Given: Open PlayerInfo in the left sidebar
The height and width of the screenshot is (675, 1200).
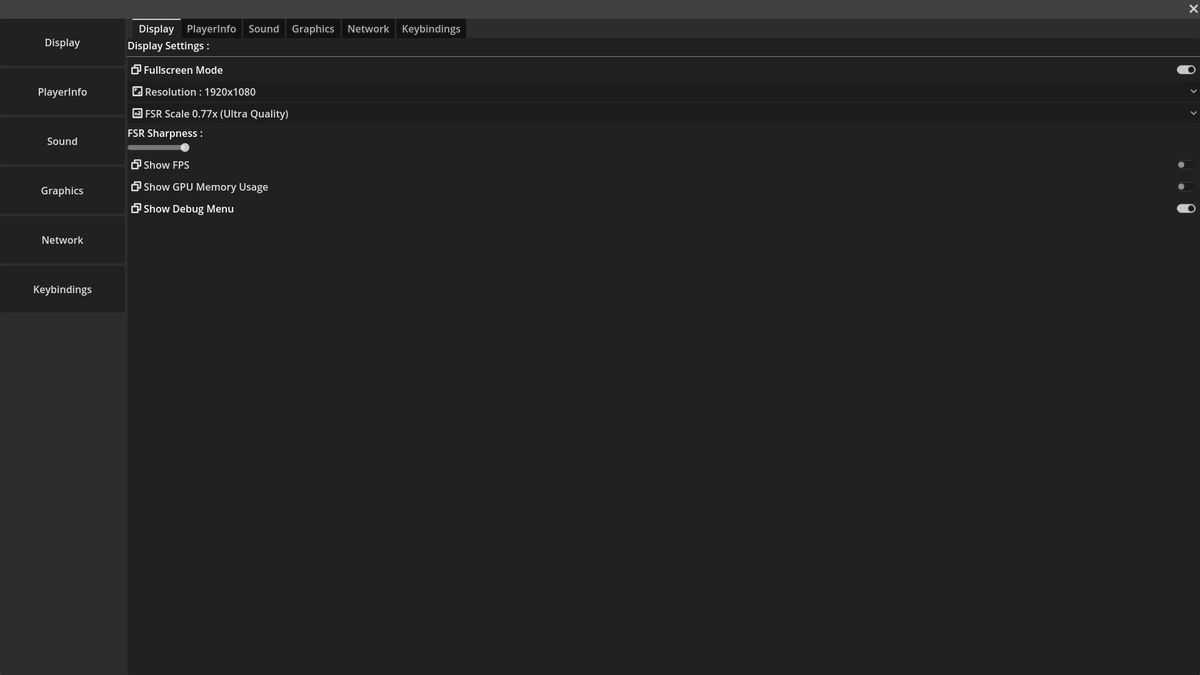Looking at the screenshot, I should [62, 92].
